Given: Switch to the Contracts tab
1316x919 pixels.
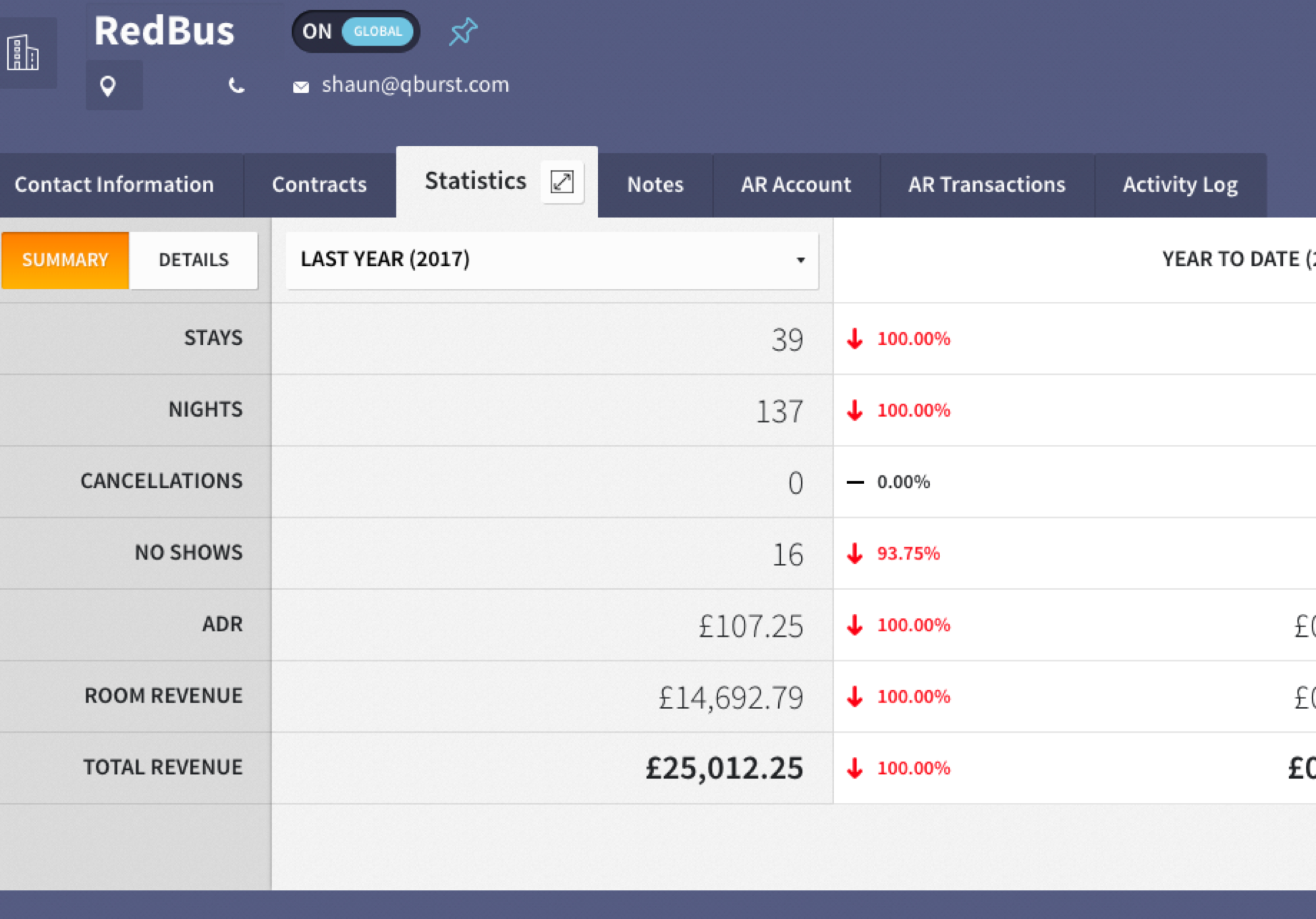Looking at the screenshot, I should point(319,184).
